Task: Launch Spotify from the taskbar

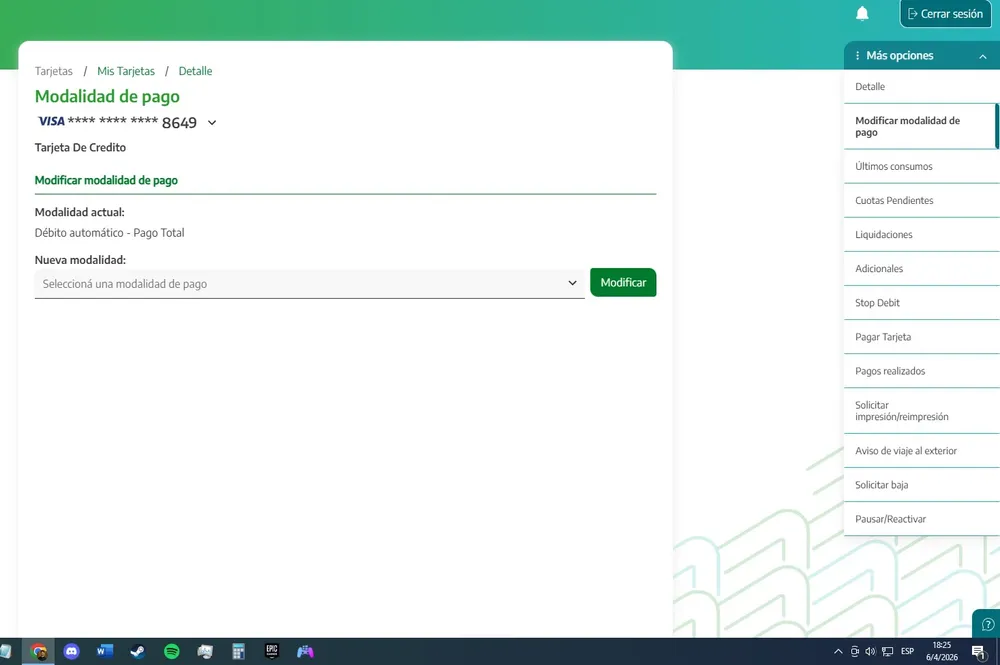Action: [x=172, y=651]
